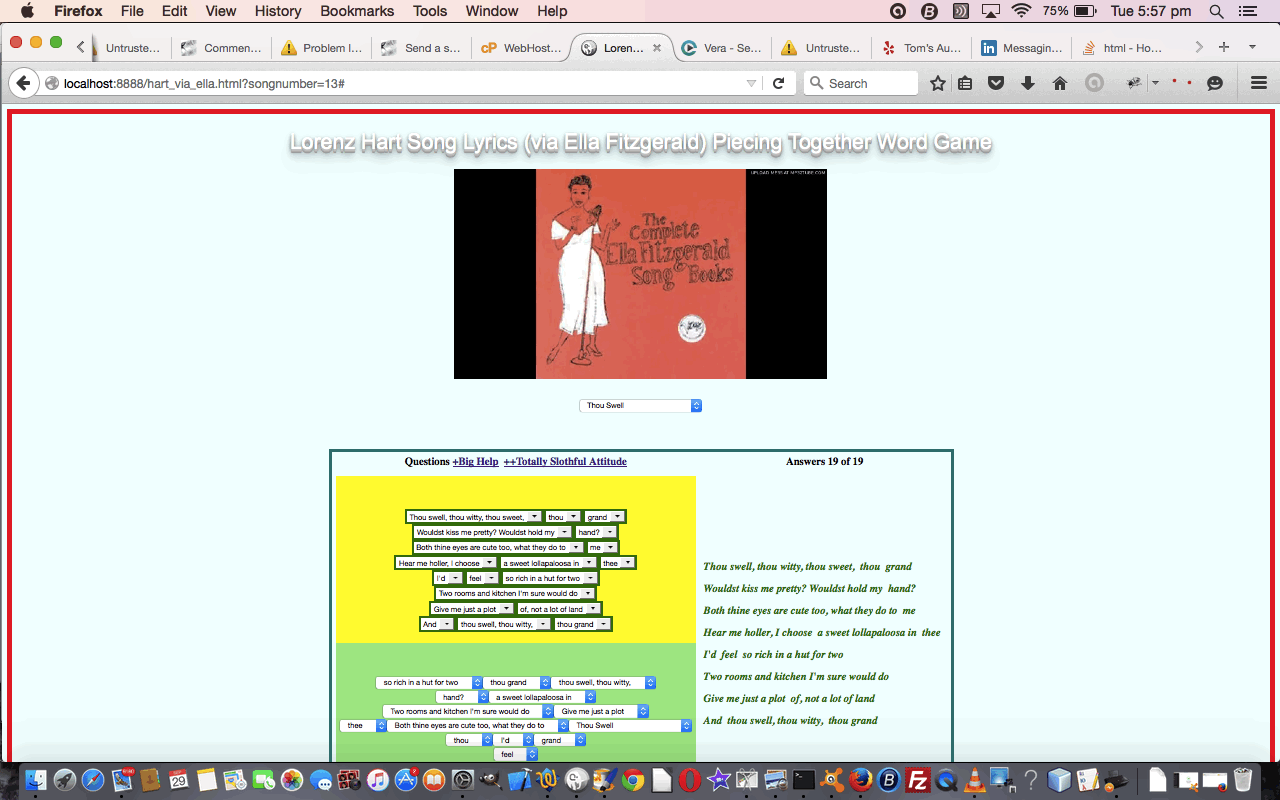Click the Firebug bug icon
The width and height of the screenshot is (1280, 800).
coord(1134,84)
